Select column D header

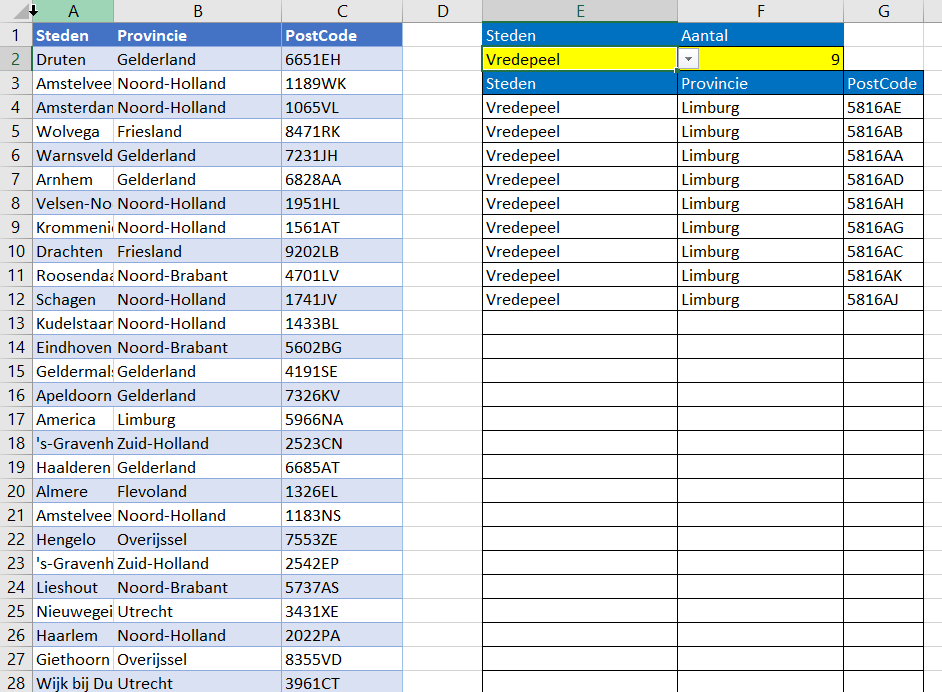tap(442, 11)
